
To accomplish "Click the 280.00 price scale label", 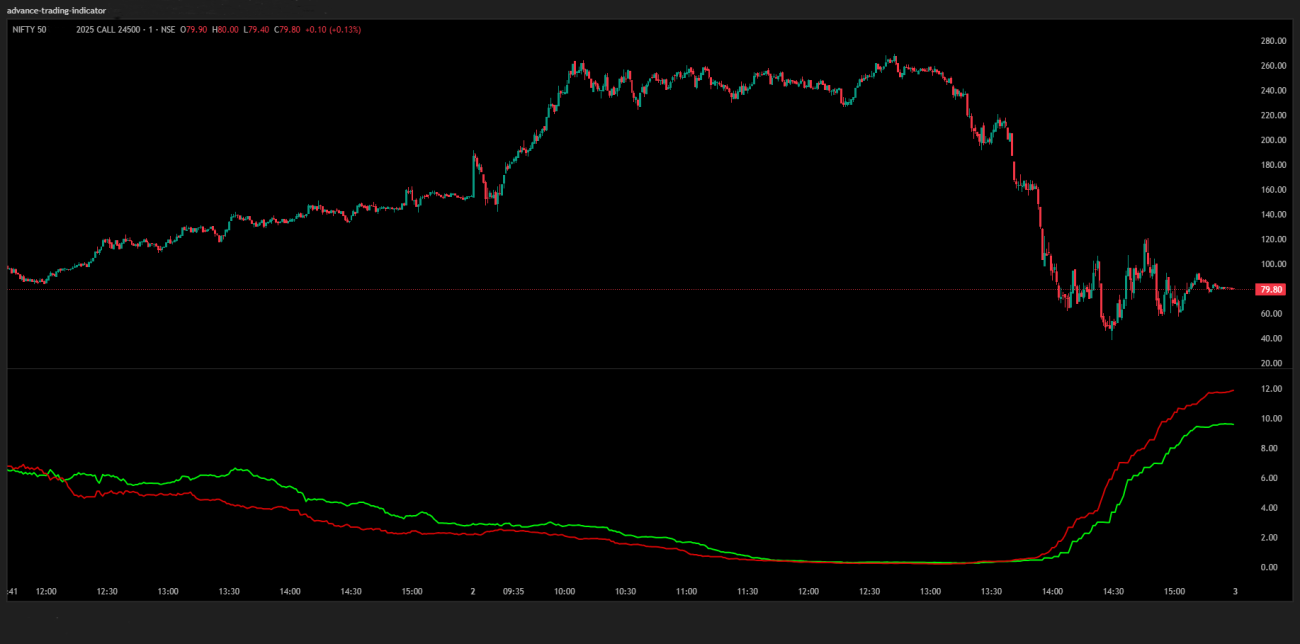I will [1273, 41].
